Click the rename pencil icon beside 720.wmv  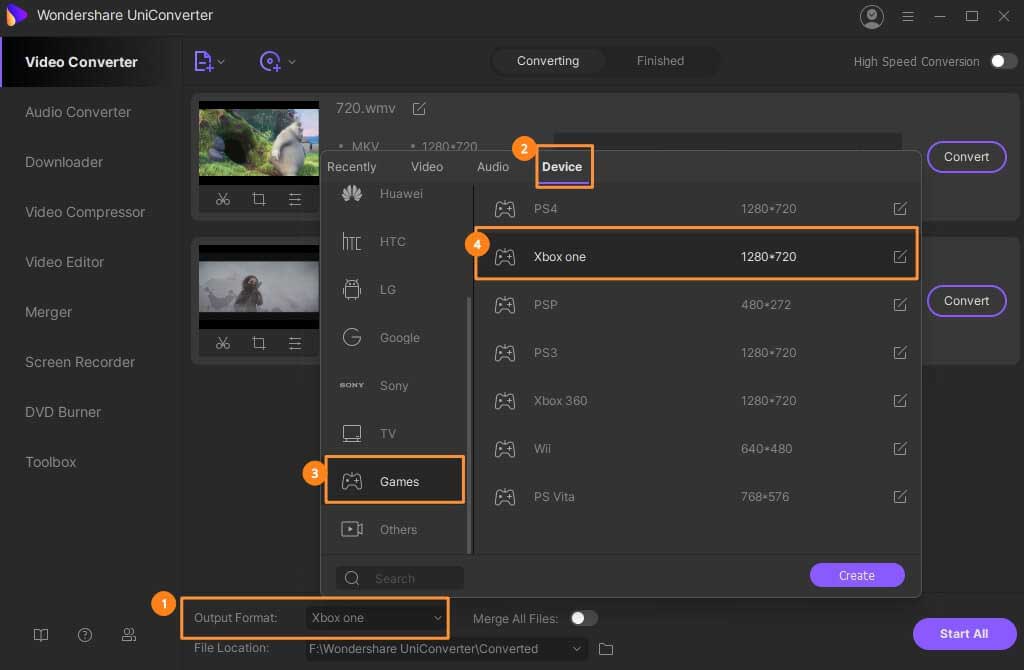click(x=419, y=108)
